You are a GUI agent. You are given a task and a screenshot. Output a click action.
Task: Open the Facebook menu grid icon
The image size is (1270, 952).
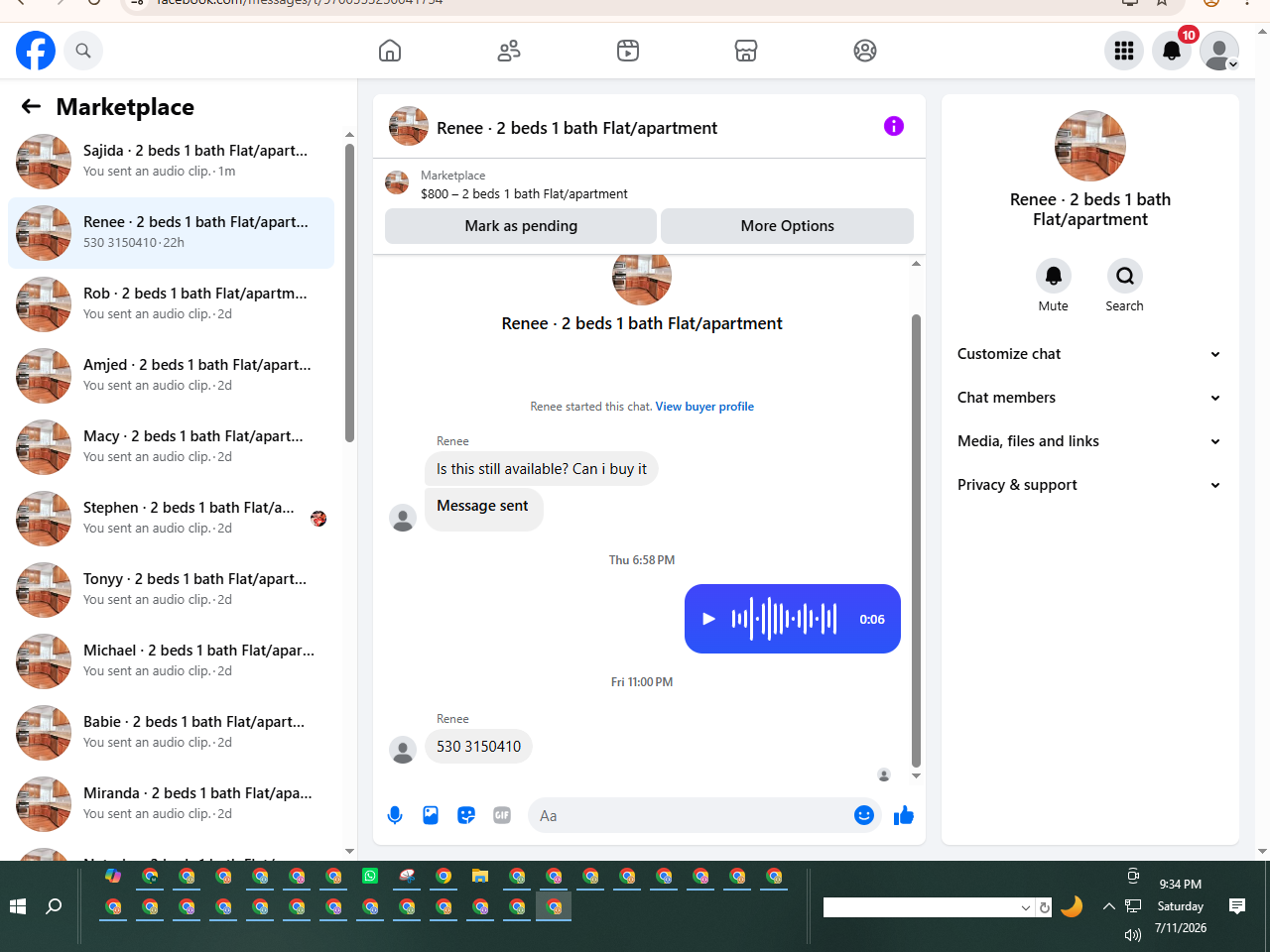(1124, 51)
